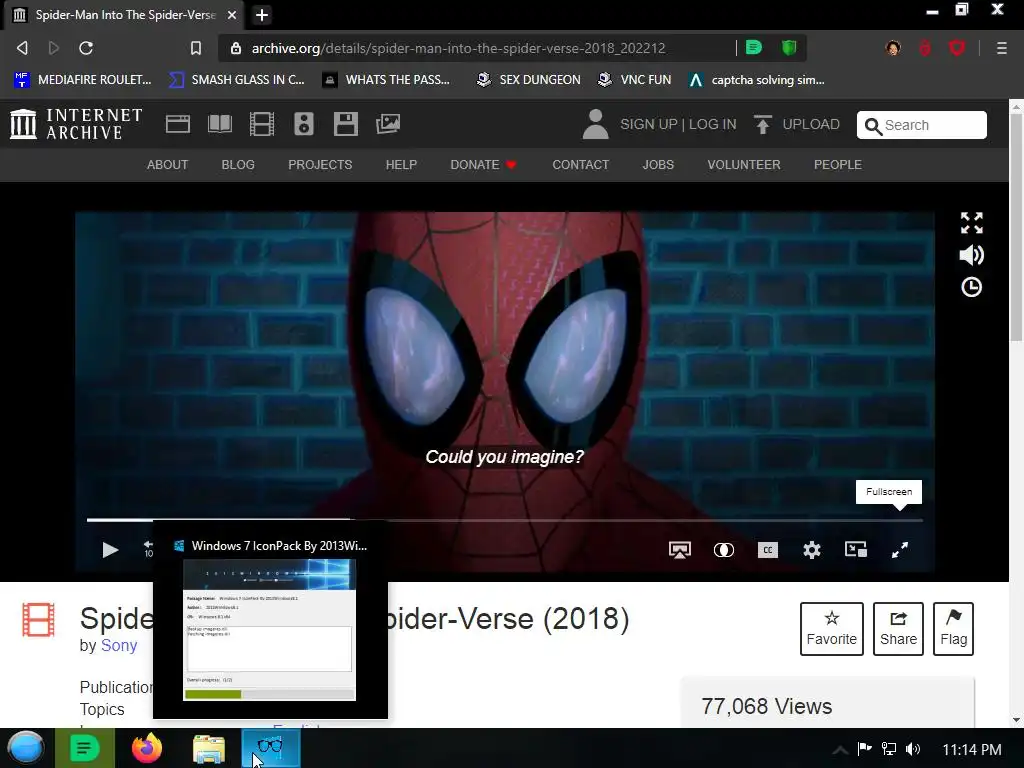This screenshot has width=1024, height=768.
Task: Click the LOG IN link
Action: (712, 124)
